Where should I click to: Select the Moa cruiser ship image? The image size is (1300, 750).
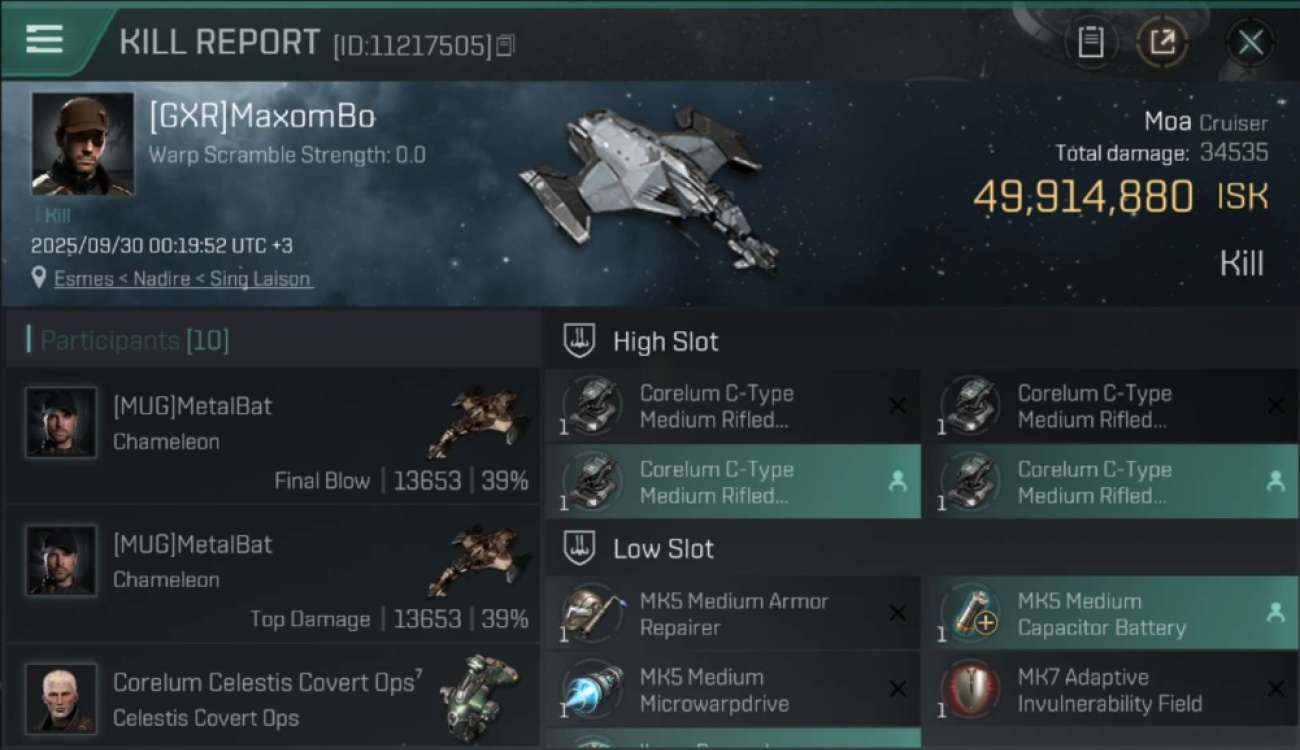(648, 185)
